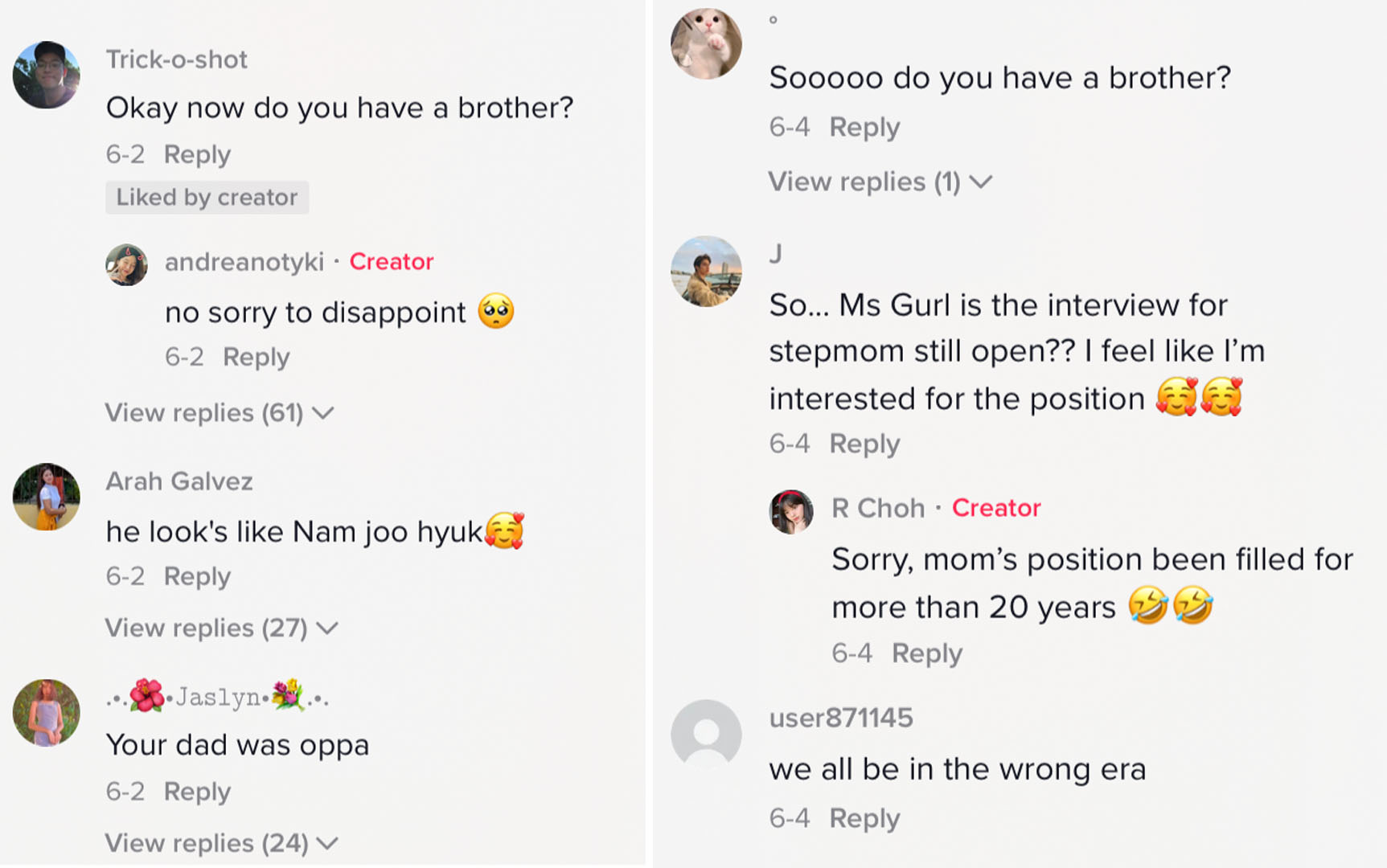This screenshot has height=868, width=1387.
Task: Click user871145's default avatar
Action: [x=706, y=735]
